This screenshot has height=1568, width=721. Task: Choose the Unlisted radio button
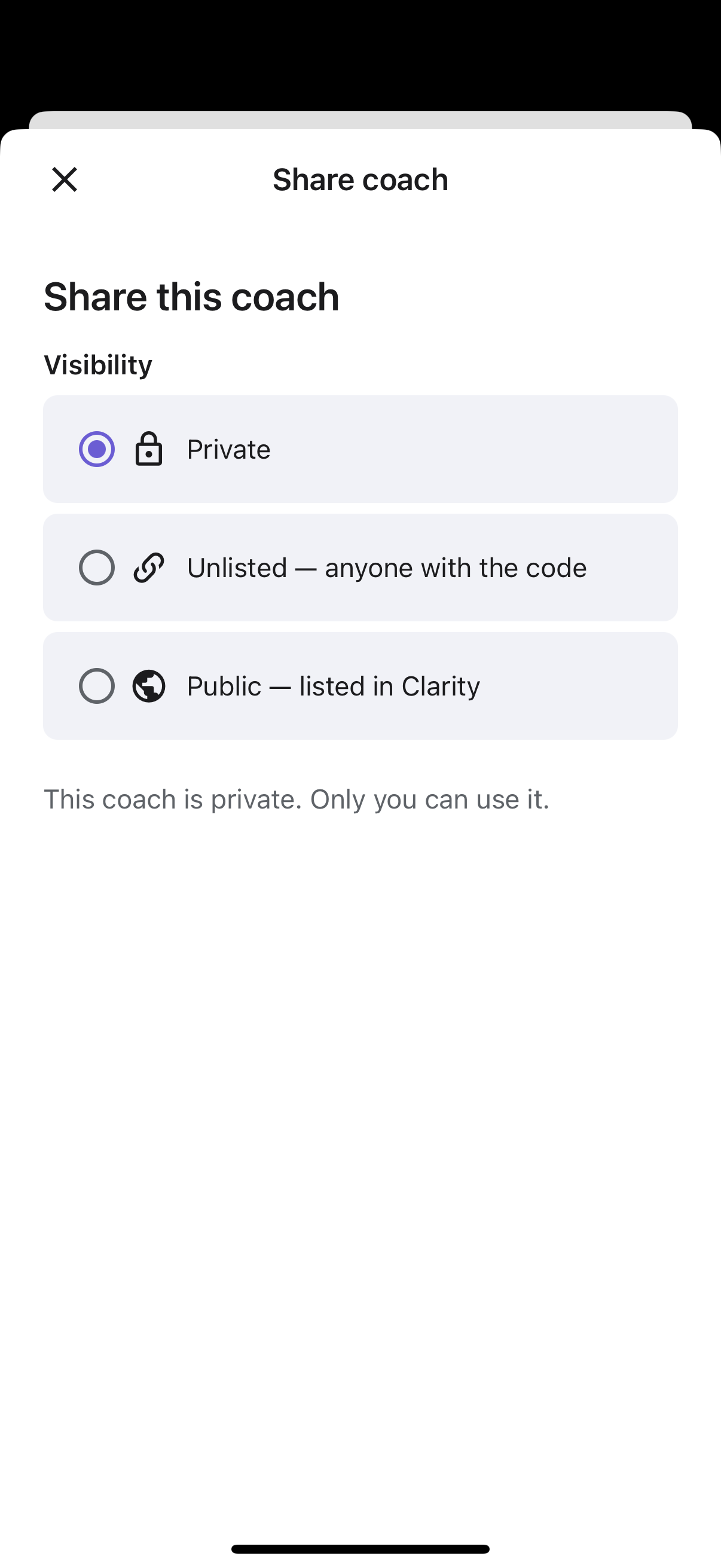coord(97,568)
